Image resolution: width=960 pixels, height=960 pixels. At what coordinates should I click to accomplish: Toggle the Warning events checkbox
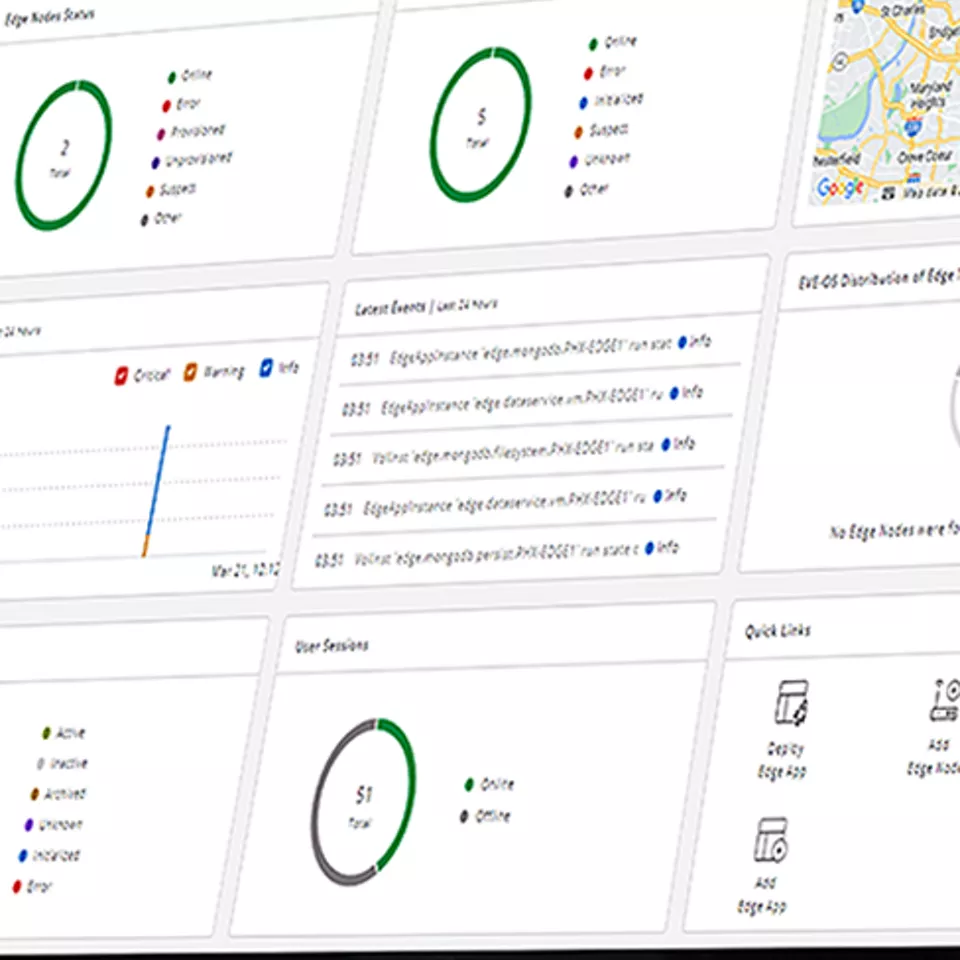pyautogui.click(x=190, y=372)
